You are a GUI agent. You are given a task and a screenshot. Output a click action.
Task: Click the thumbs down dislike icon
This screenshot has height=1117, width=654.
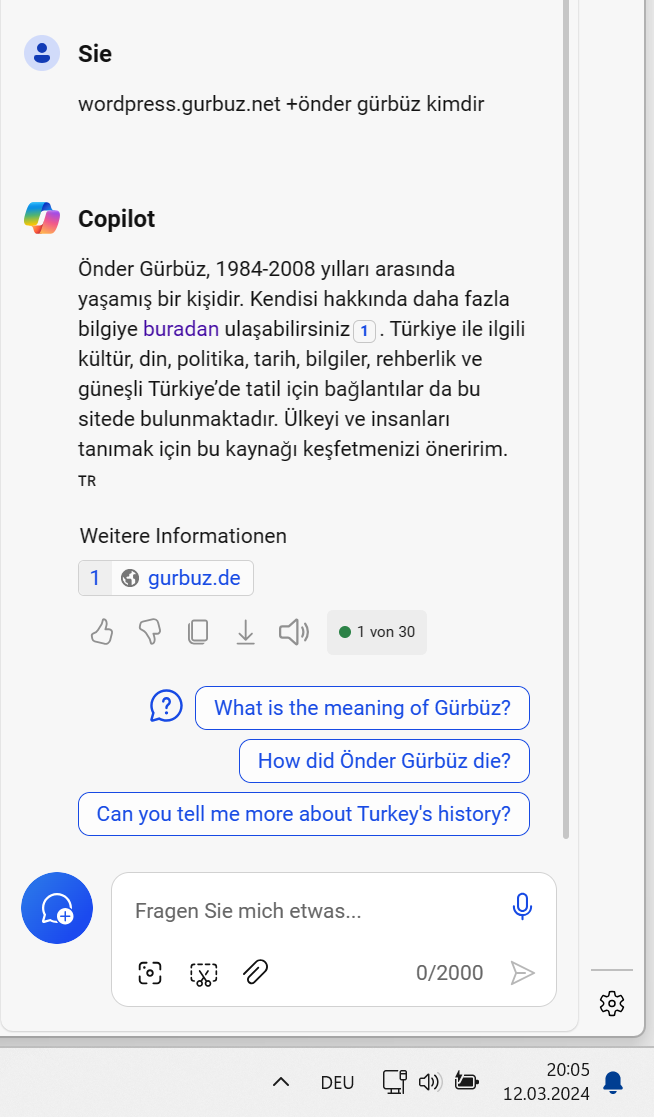coord(150,632)
